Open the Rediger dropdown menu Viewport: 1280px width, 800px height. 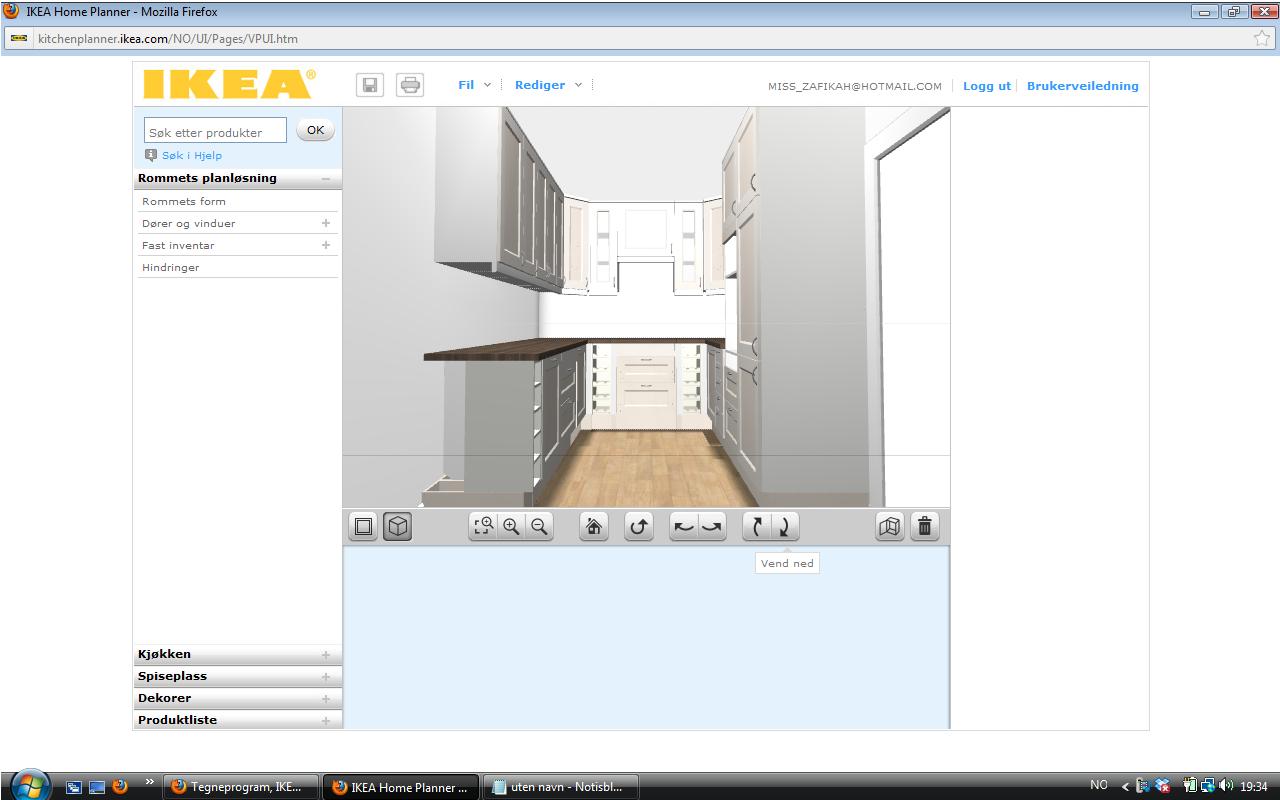(x=547, y=85)
